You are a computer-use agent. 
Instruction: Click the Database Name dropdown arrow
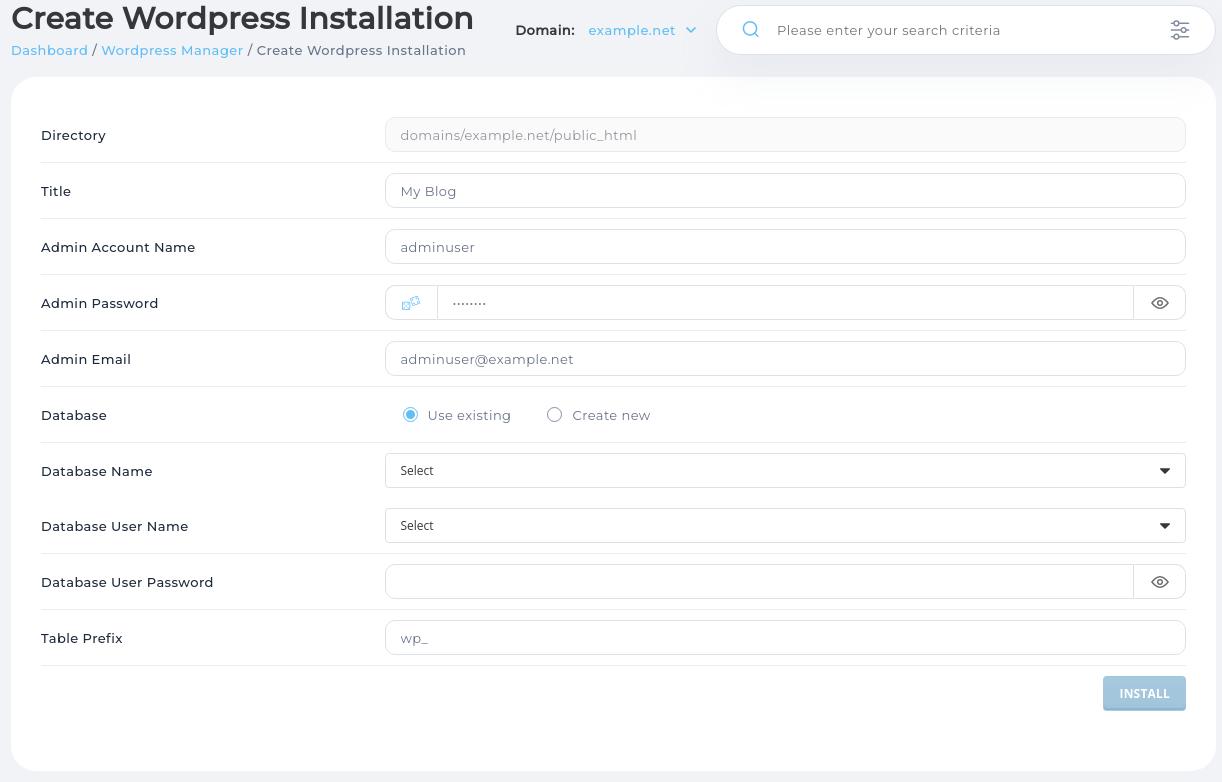(1164, 470)
